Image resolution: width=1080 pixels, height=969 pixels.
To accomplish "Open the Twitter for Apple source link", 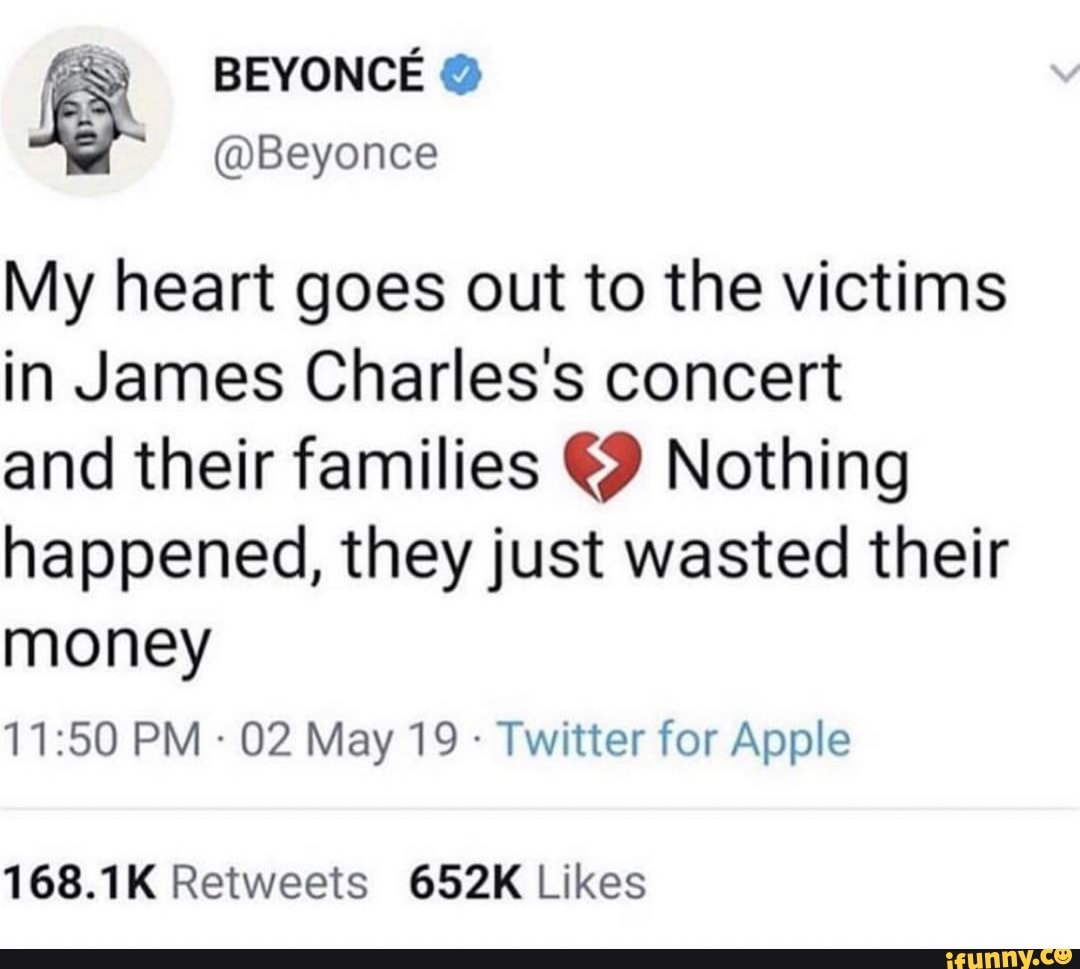I will point(673,740).
